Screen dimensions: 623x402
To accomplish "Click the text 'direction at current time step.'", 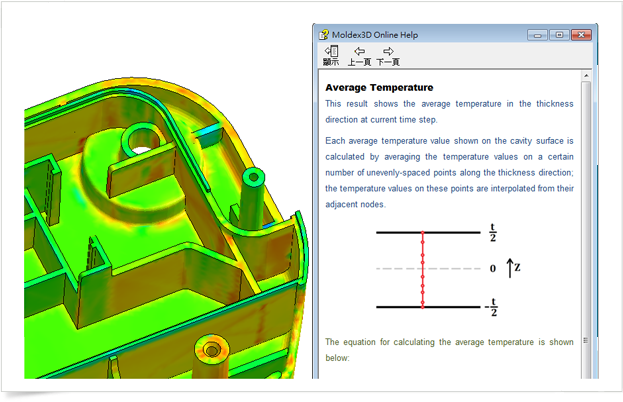I will tap(381, 120).
